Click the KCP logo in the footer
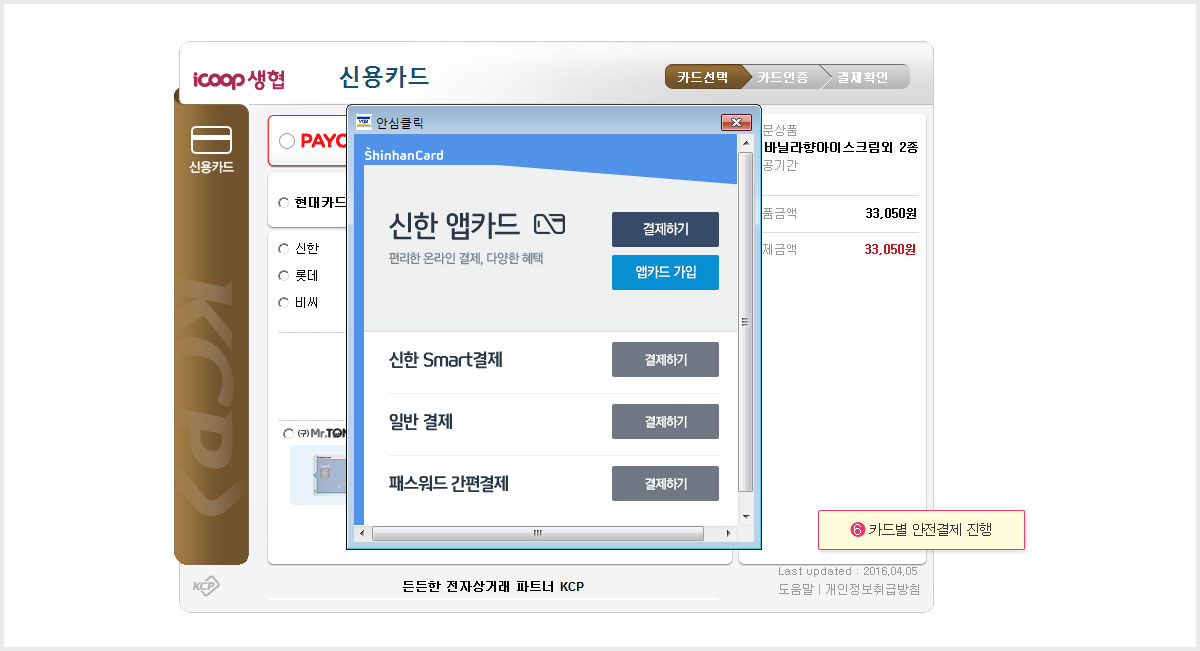The image size is (1200, 651). [205, 587]
